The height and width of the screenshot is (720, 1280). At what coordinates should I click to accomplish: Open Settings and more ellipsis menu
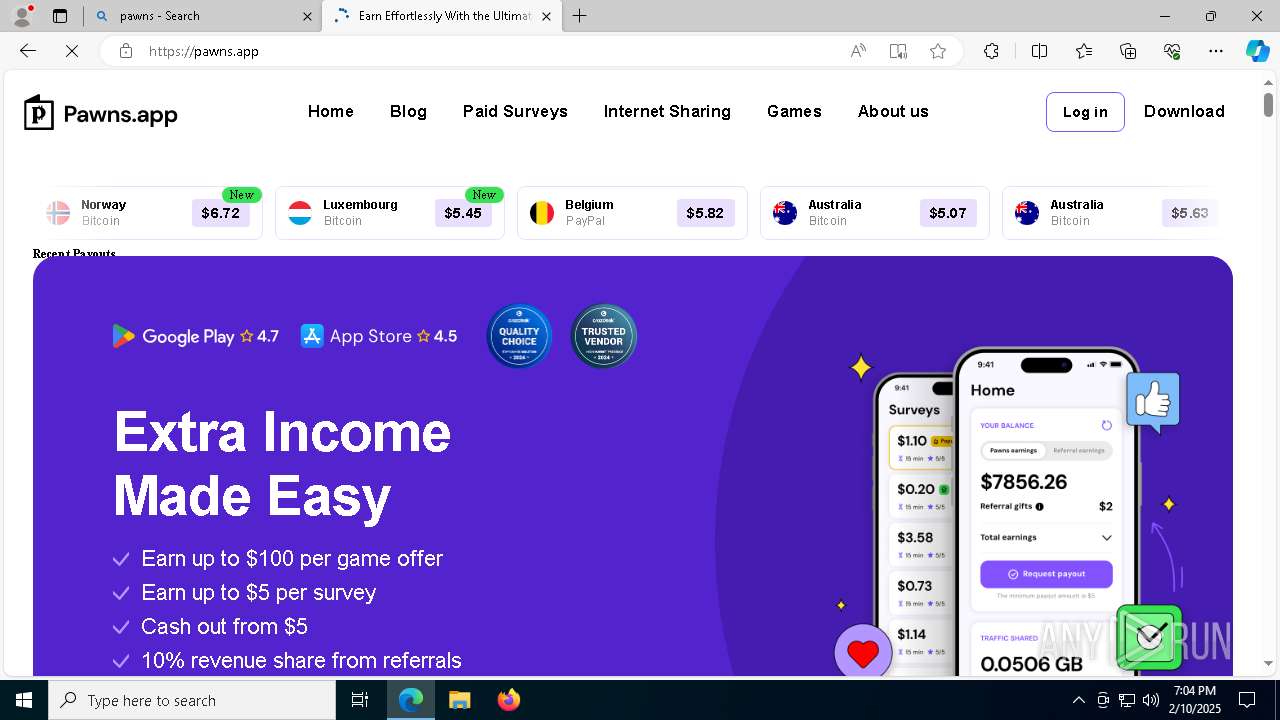tap(1216, 51)
